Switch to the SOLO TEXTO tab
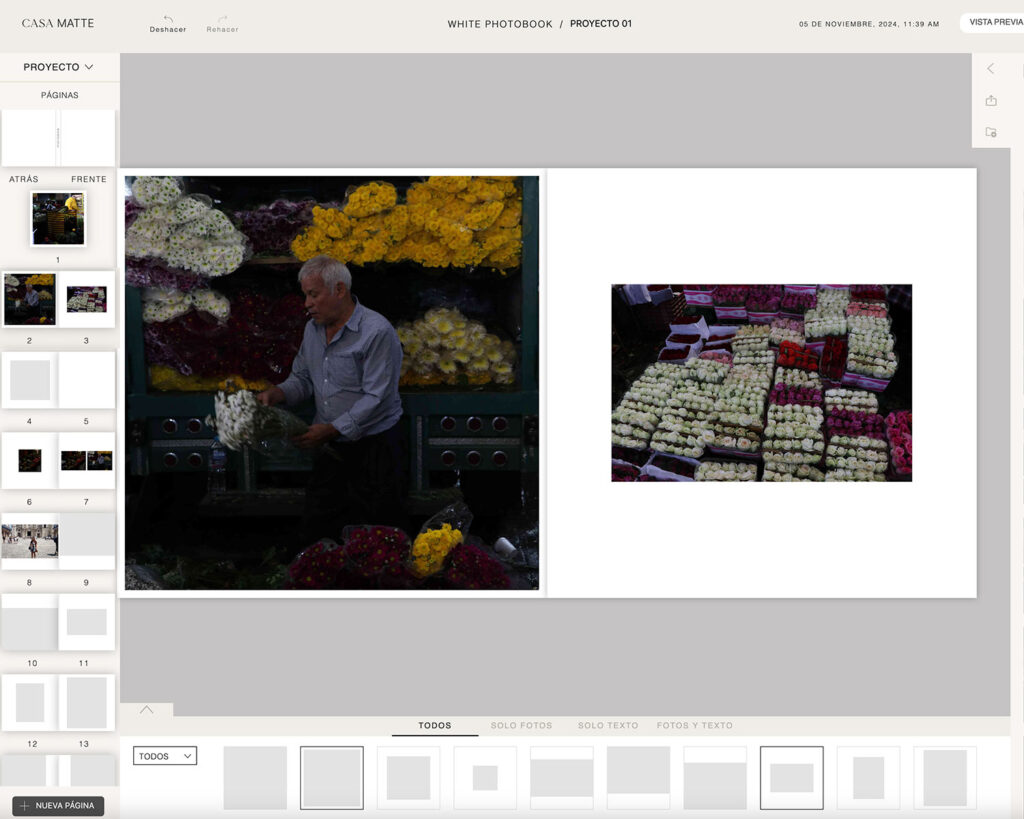1024x819 pixels. point(607,725)
